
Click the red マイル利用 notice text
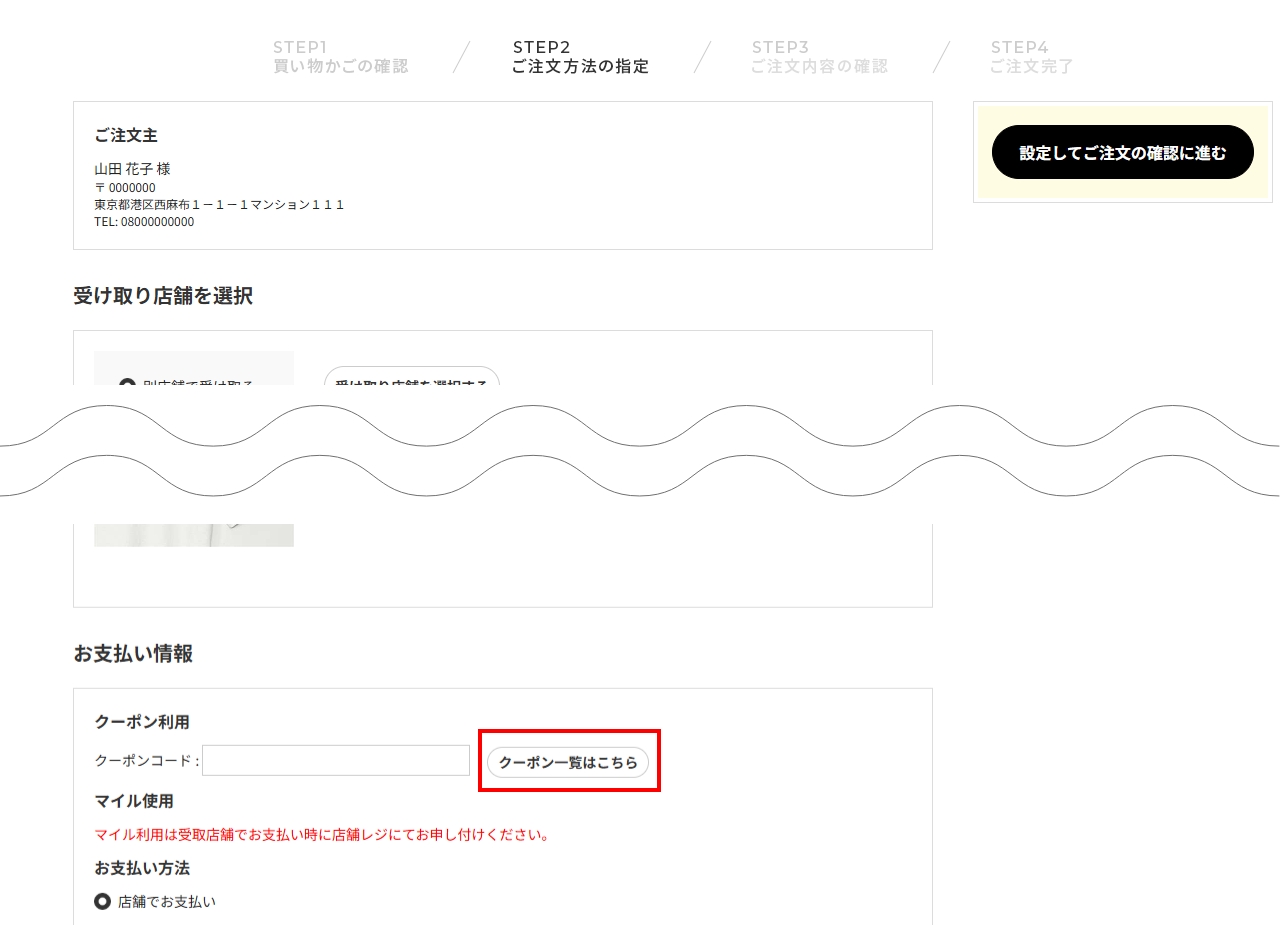click(x=321, y=834)
